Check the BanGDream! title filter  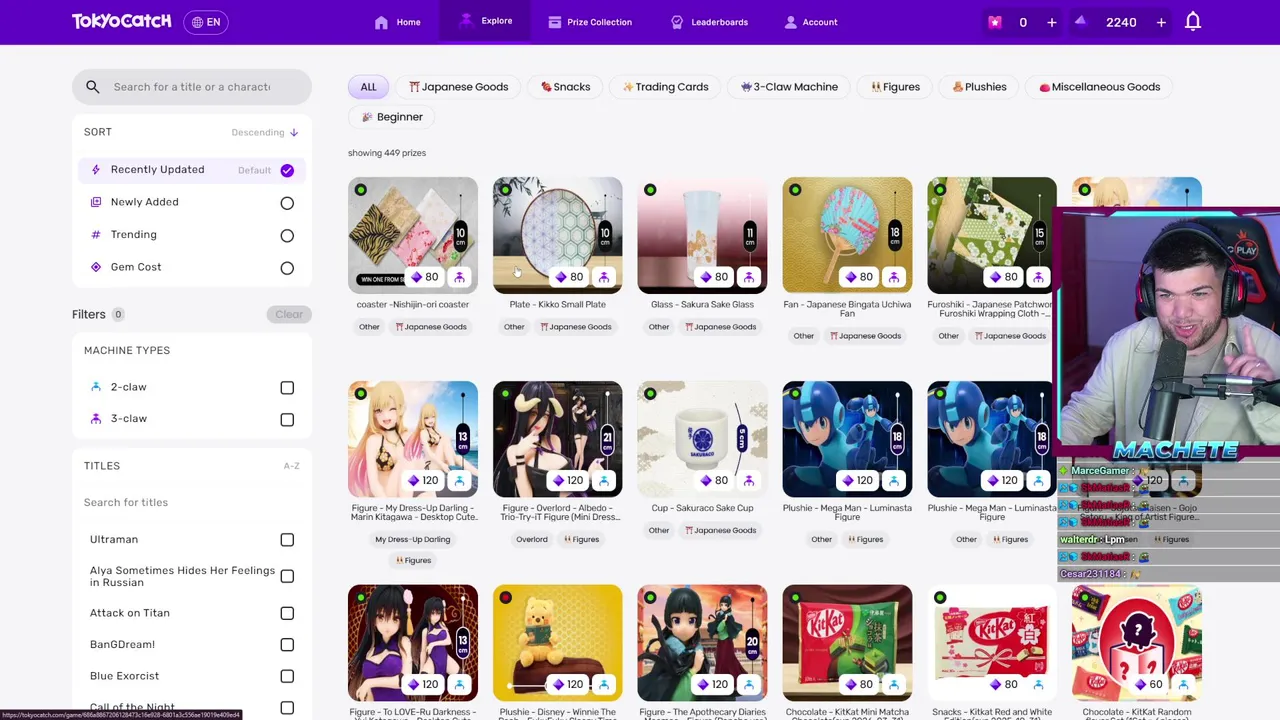[287, 645]
